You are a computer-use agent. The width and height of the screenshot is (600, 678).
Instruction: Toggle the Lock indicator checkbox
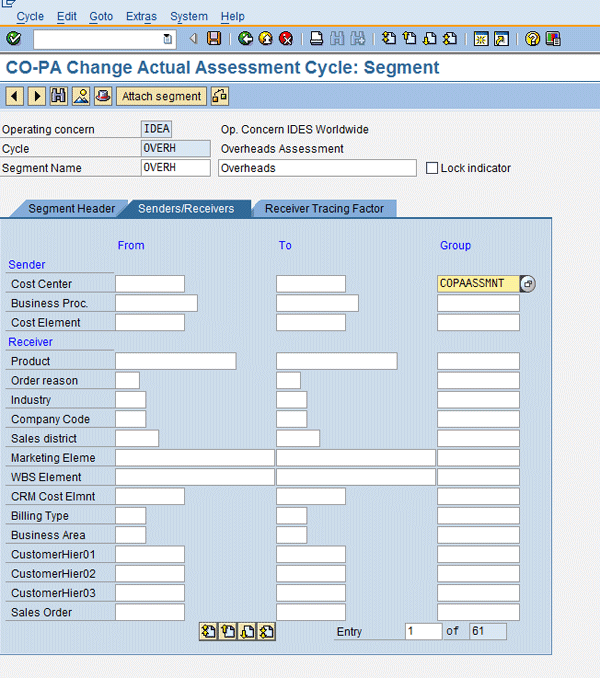coord(432,168)
